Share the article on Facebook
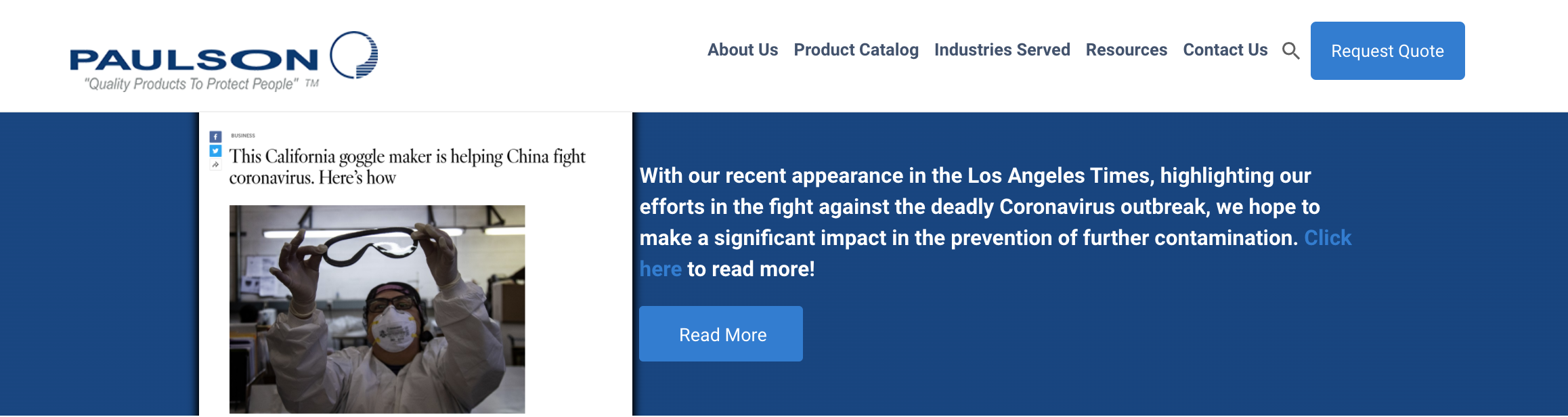 215,137
